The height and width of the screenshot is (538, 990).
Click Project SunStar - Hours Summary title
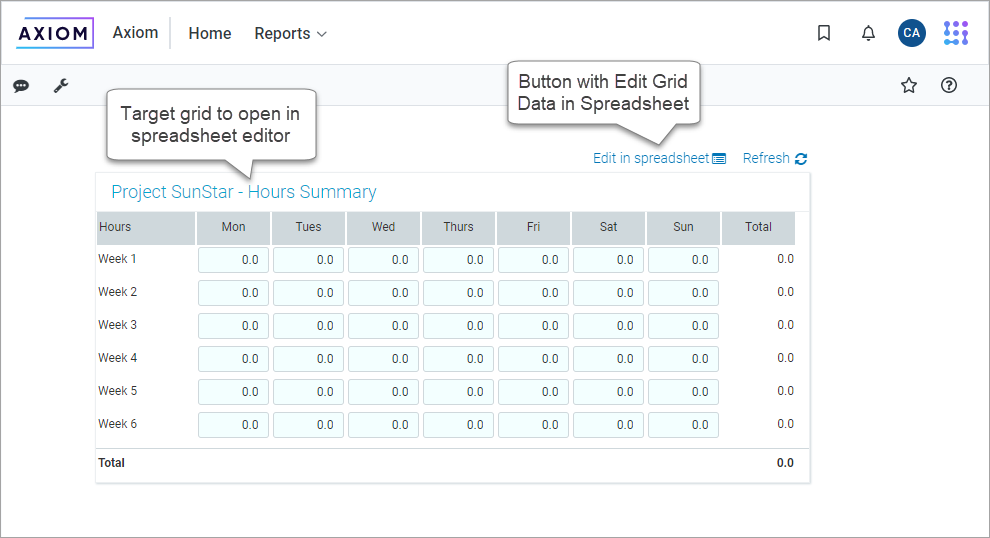[244, 192]
